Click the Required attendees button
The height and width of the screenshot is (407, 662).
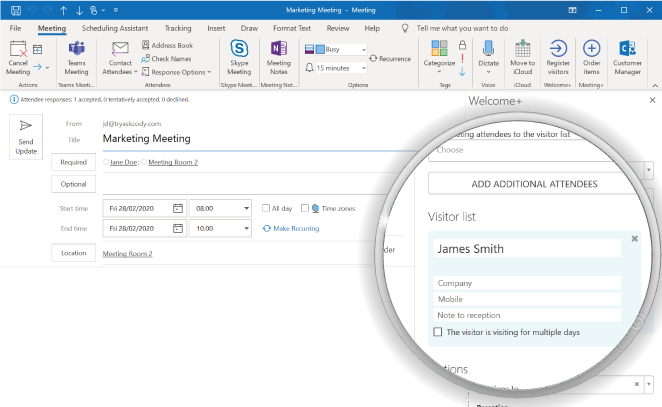pyautogui.click(x=73, y=162)
